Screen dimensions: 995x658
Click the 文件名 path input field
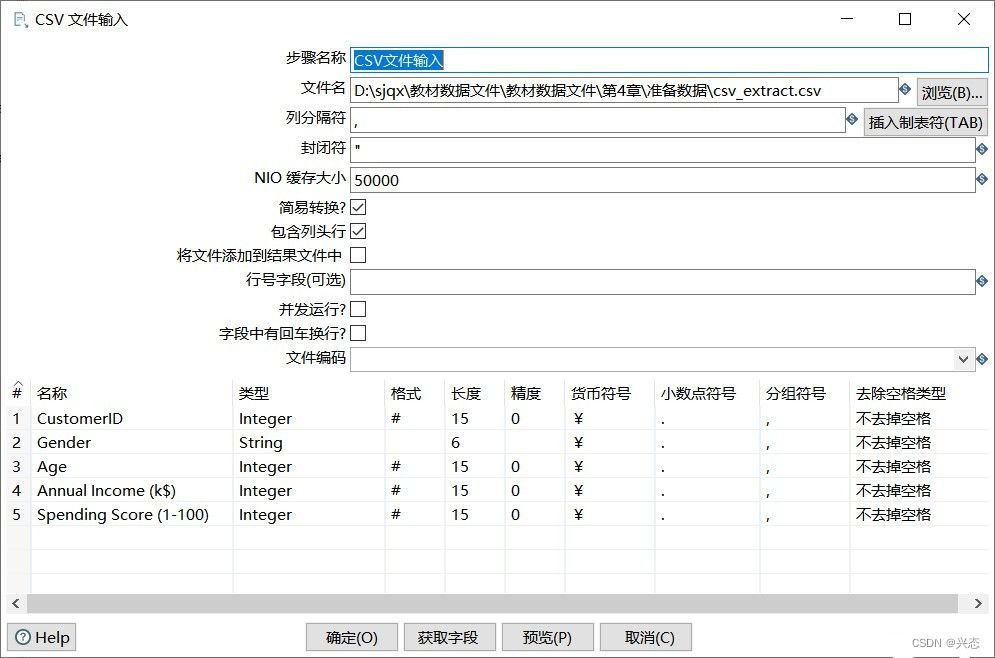tap(624, 90)
